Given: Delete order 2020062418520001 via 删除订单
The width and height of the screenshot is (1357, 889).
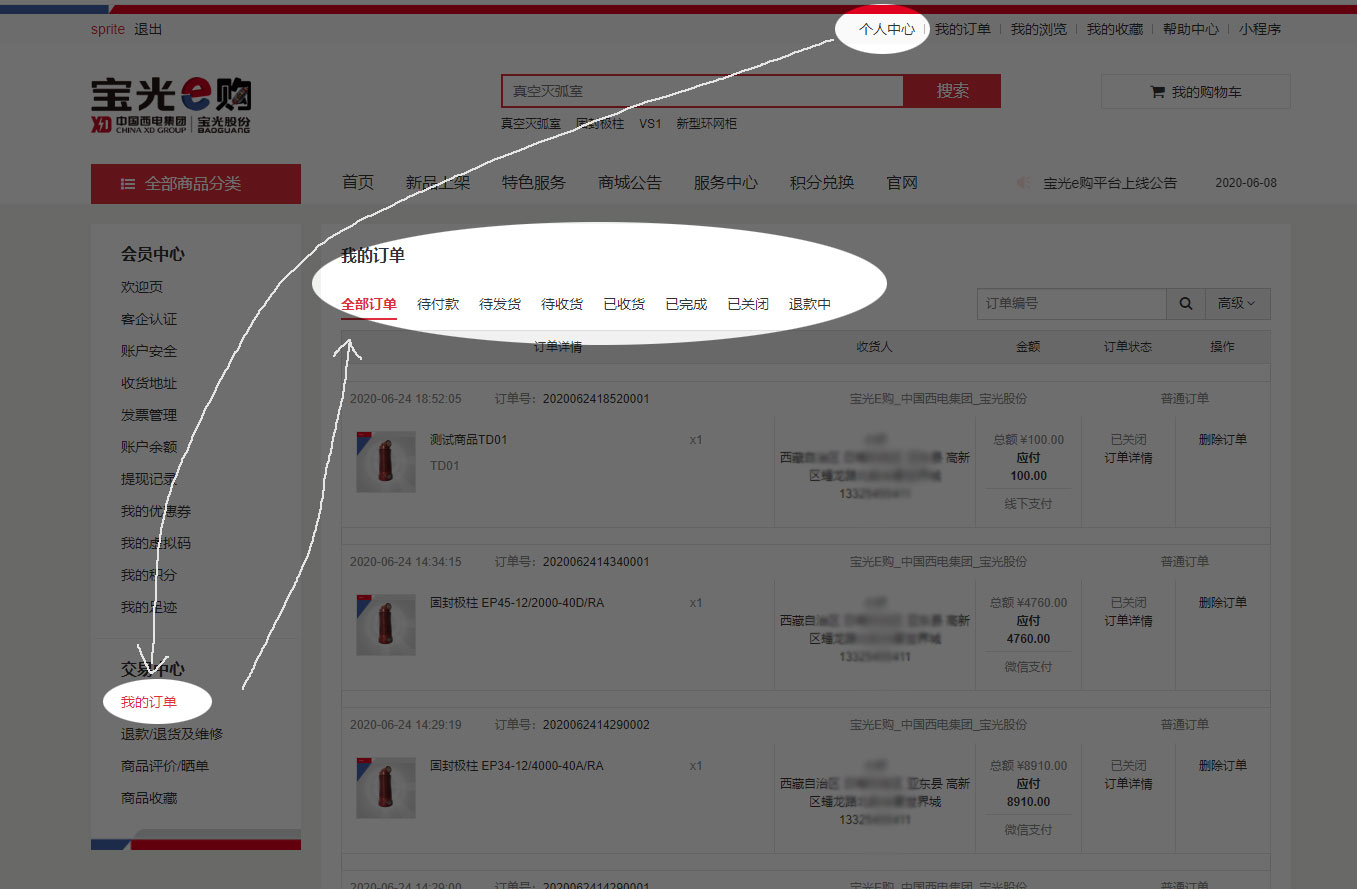Looking at the screenshot, I should pyautogui.click(x=1223, y=439).
